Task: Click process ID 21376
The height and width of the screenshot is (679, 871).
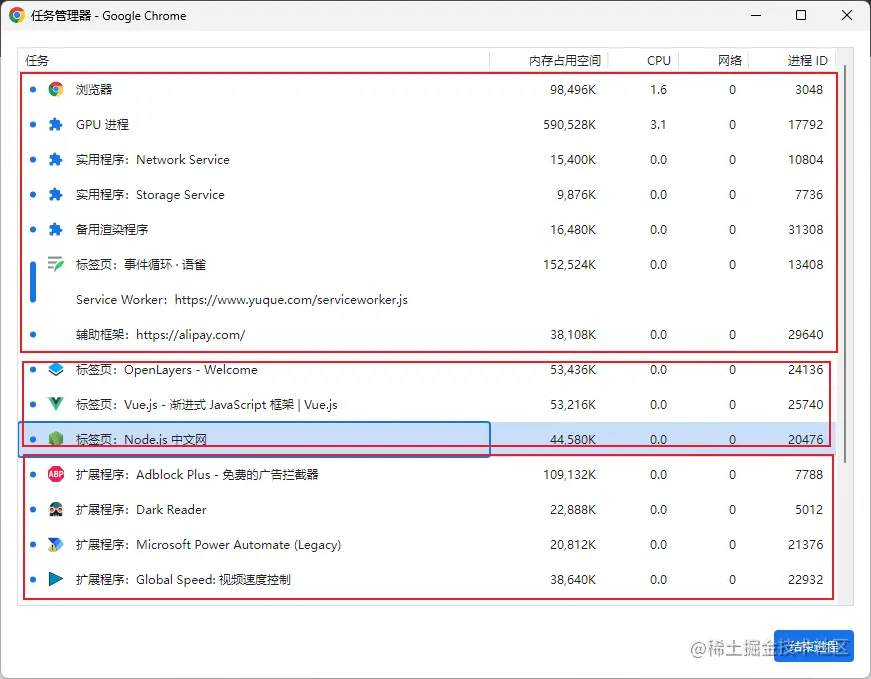Action: (805, 545)
